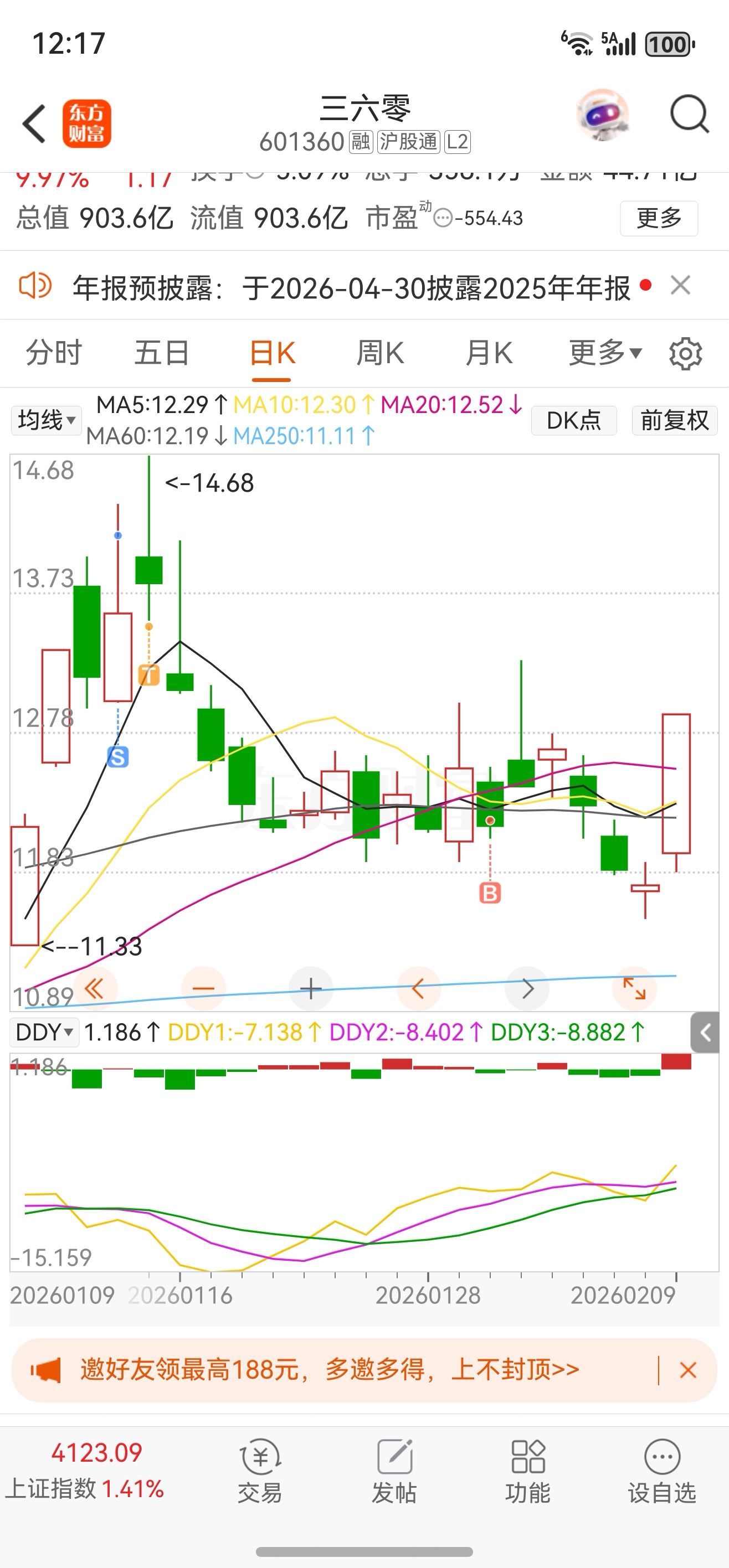Expand chart to fullscreen
This screenshot has height=1568, width=729.
(x=635, y=988)
